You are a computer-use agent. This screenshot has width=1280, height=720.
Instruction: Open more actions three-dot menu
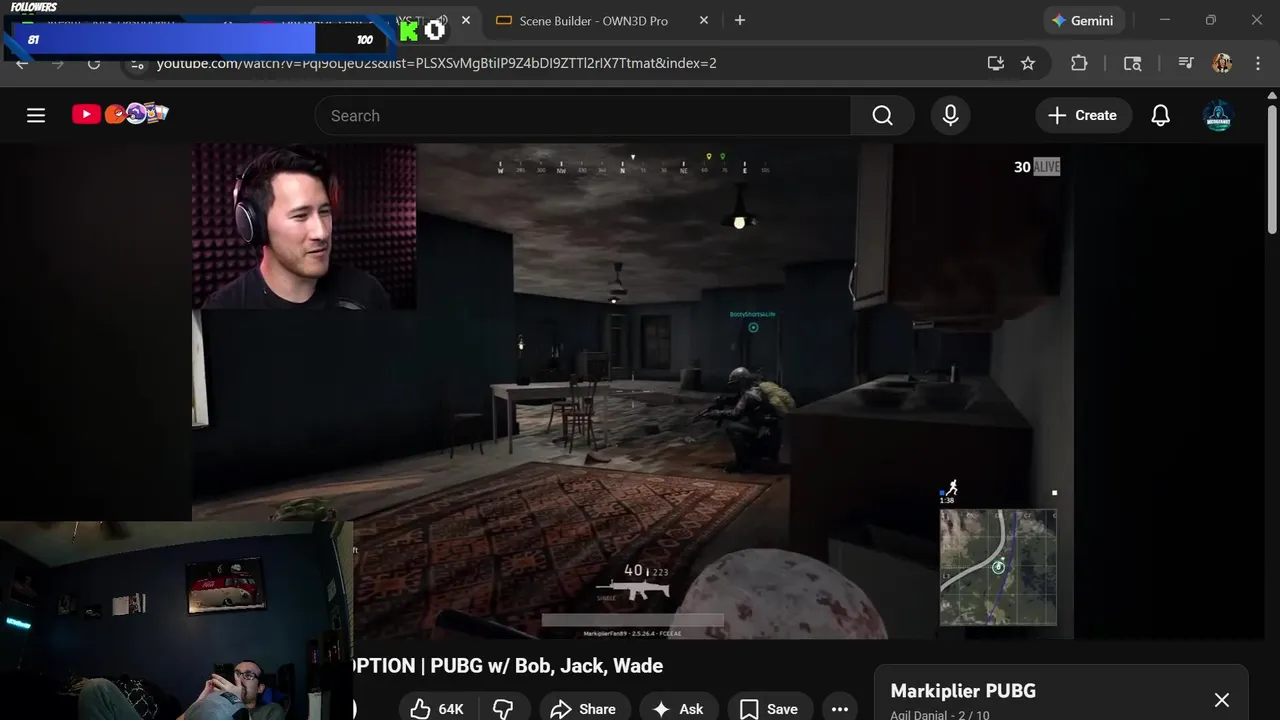tap(840, 709)
